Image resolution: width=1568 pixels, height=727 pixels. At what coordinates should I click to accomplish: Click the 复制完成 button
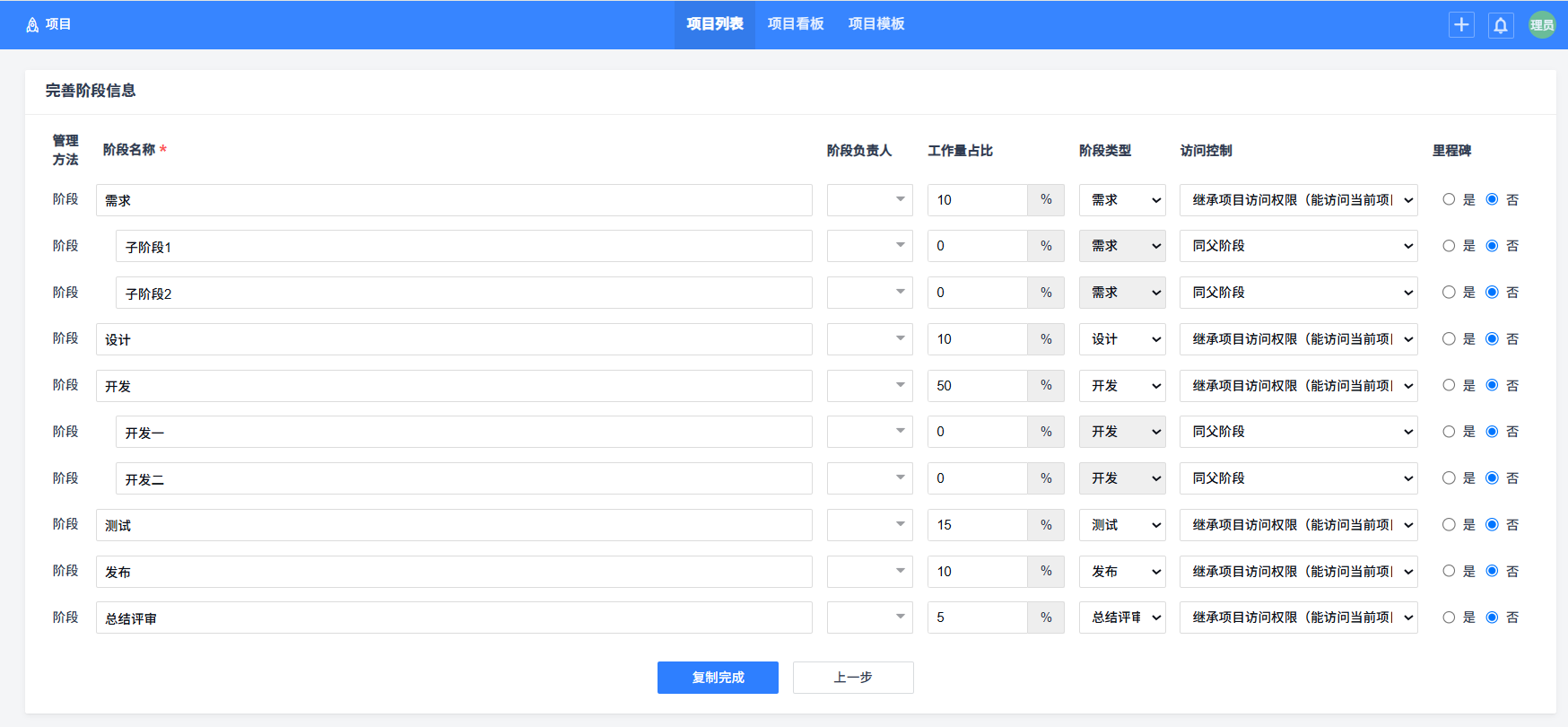click(x=718, y=678)
